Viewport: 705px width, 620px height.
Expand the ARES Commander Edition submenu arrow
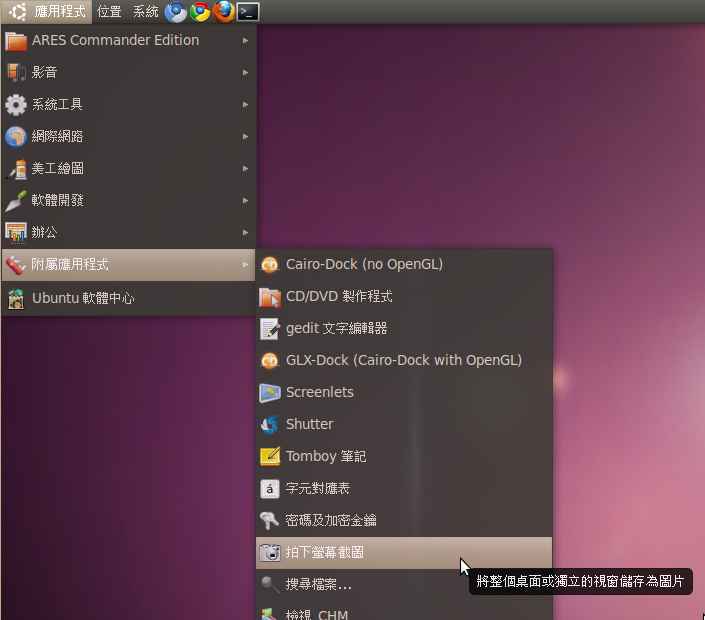tap(245, 41)
